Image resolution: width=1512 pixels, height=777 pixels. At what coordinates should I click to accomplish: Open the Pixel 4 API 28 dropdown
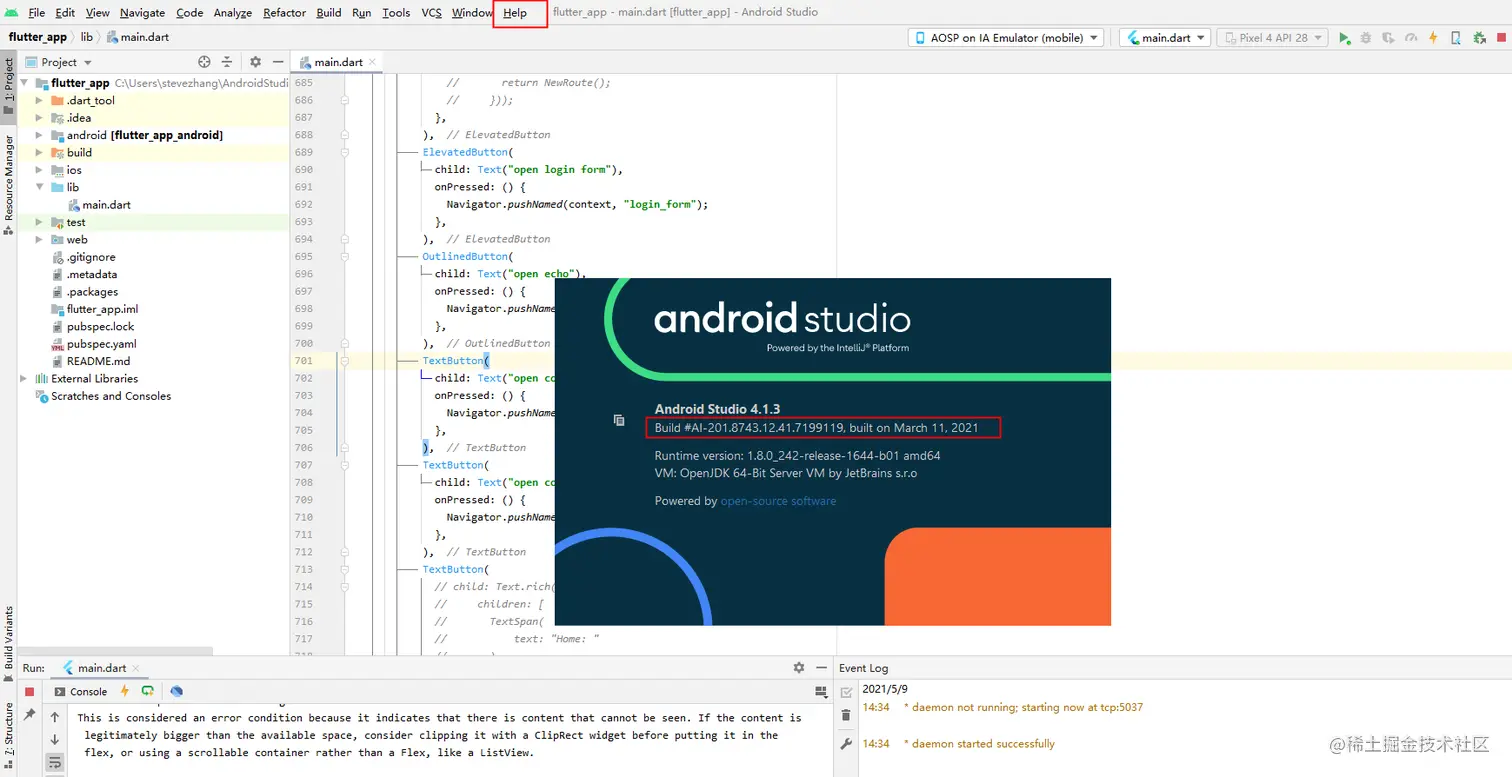pyautogui.click(x=1272, y=38)
